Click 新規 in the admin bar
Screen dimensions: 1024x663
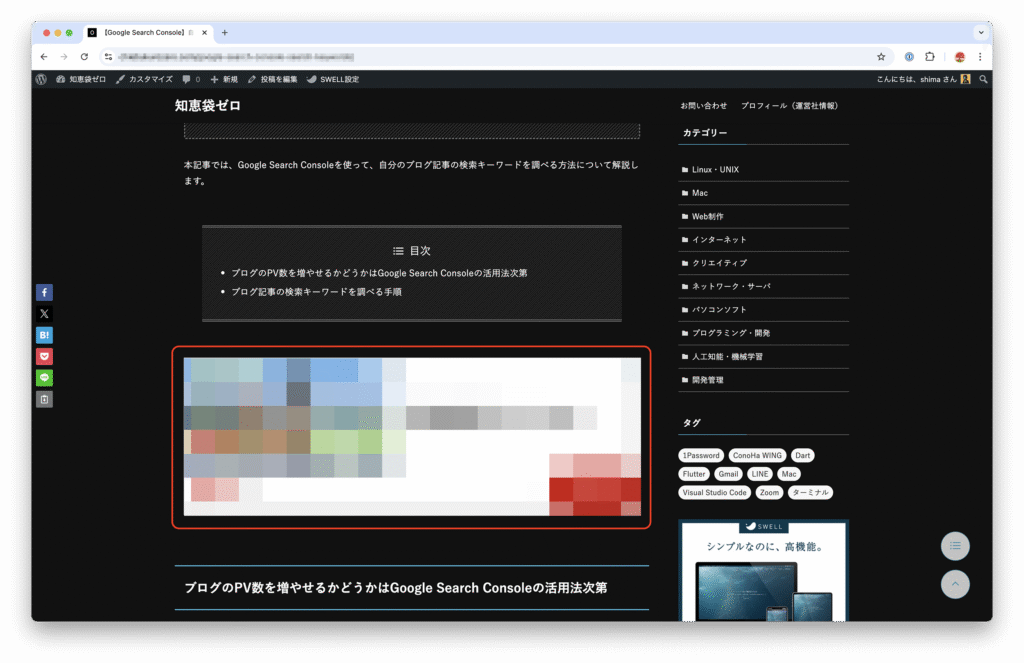pyautogui.click(x=224, y=79)
